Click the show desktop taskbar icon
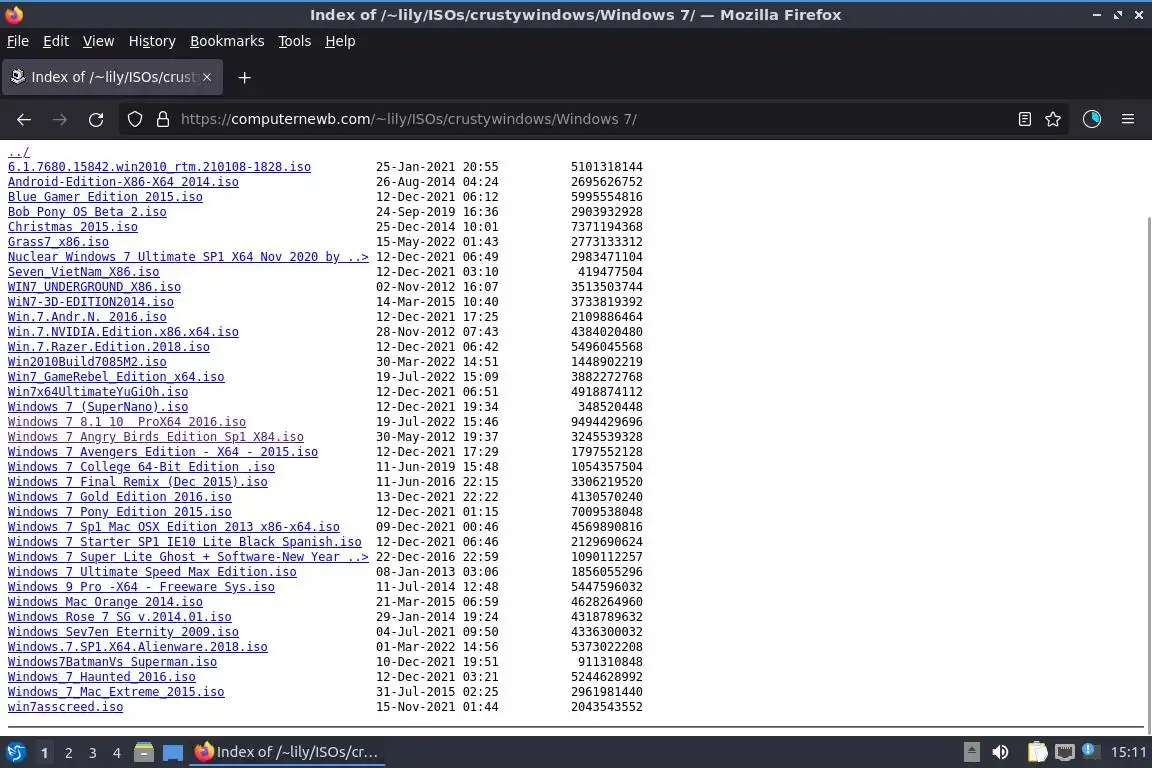Viewport: 1152px width, 768px height. coord(173,752)
